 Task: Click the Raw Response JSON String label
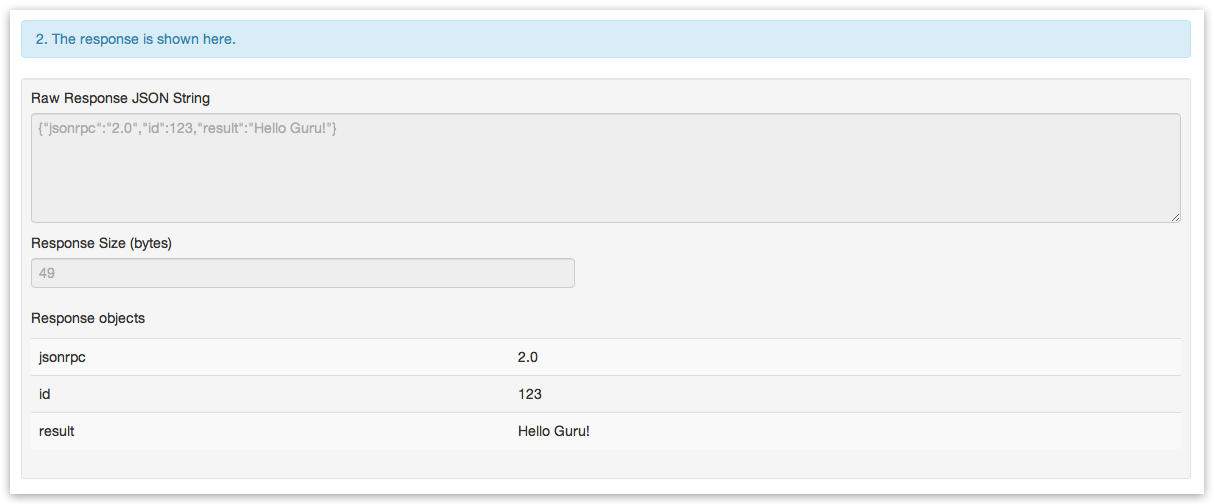click(x=121, y=98)
